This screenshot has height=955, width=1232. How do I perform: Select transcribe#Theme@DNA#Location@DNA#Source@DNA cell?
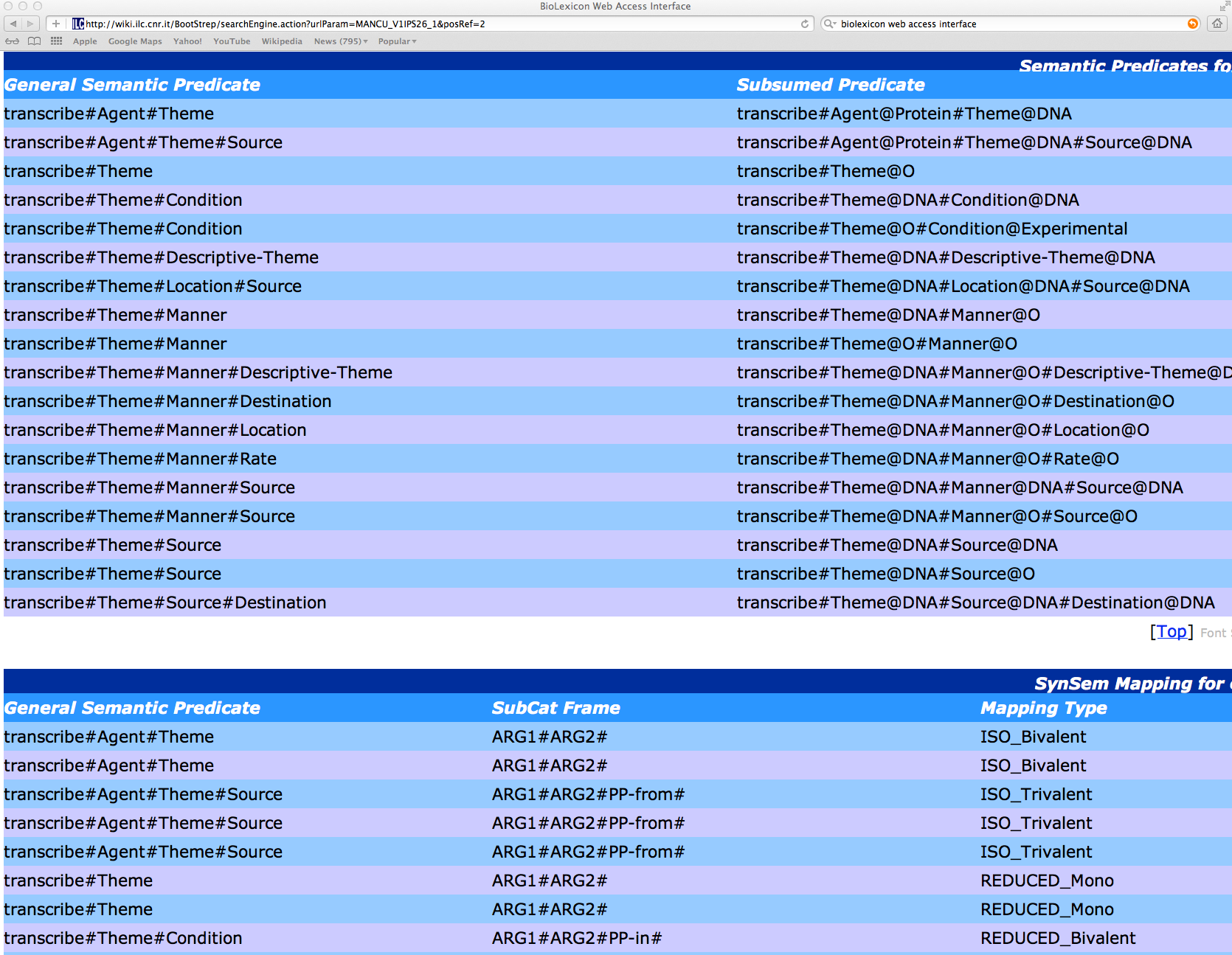pyautogui.click(x=963, y=286)
